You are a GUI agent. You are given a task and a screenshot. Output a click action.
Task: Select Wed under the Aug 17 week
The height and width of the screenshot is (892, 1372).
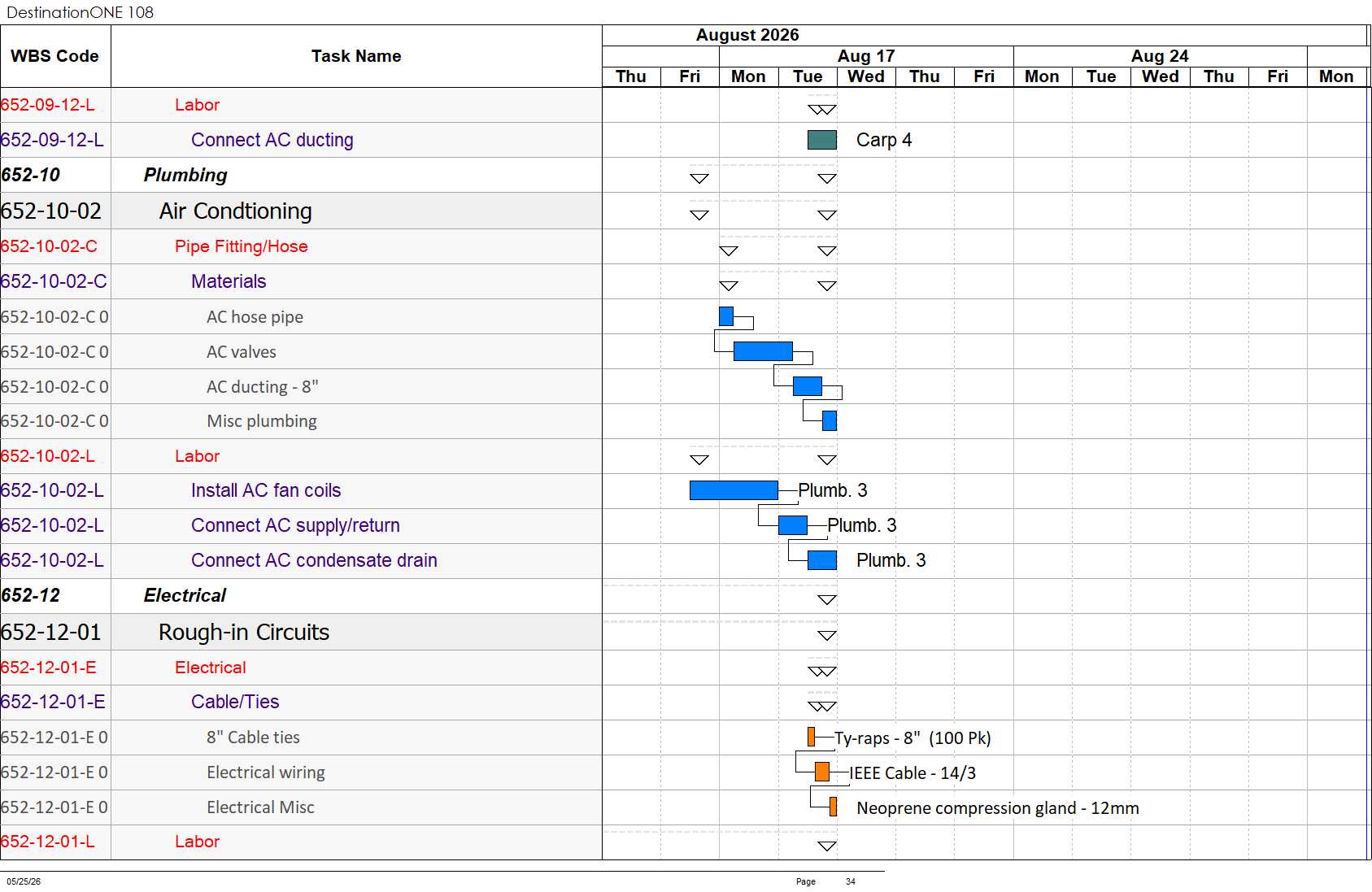[x=866, y=76]
